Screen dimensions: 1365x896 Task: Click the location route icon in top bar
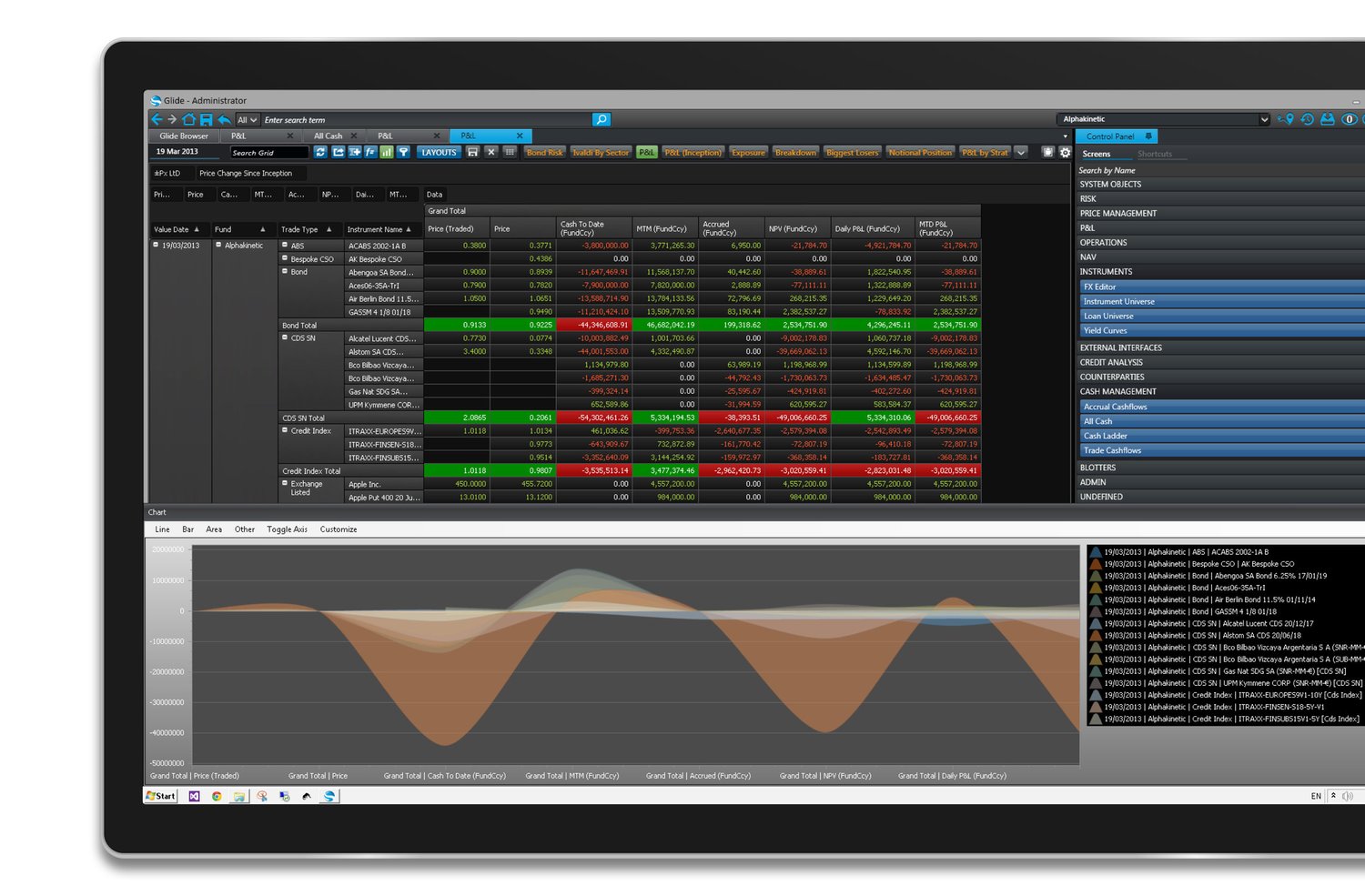click(1286, 119)
